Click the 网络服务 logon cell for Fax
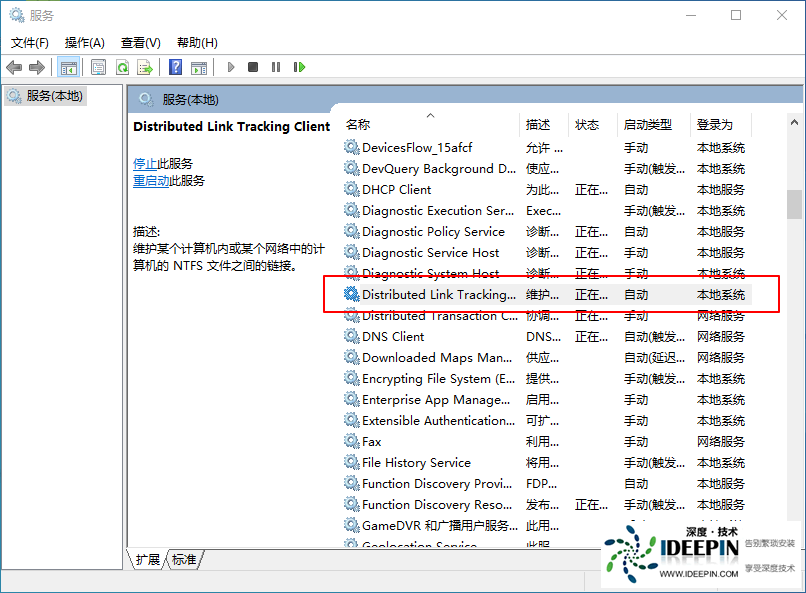 (x=721, y=441)
